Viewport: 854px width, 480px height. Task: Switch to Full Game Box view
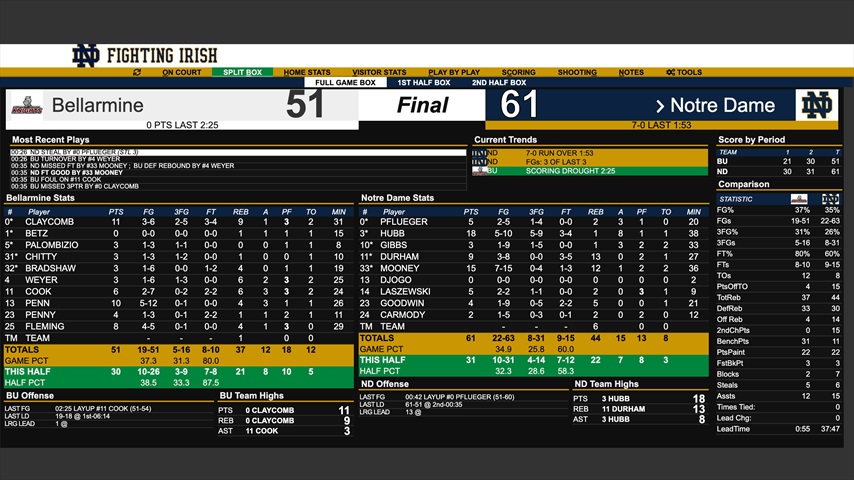coord(345,82)
